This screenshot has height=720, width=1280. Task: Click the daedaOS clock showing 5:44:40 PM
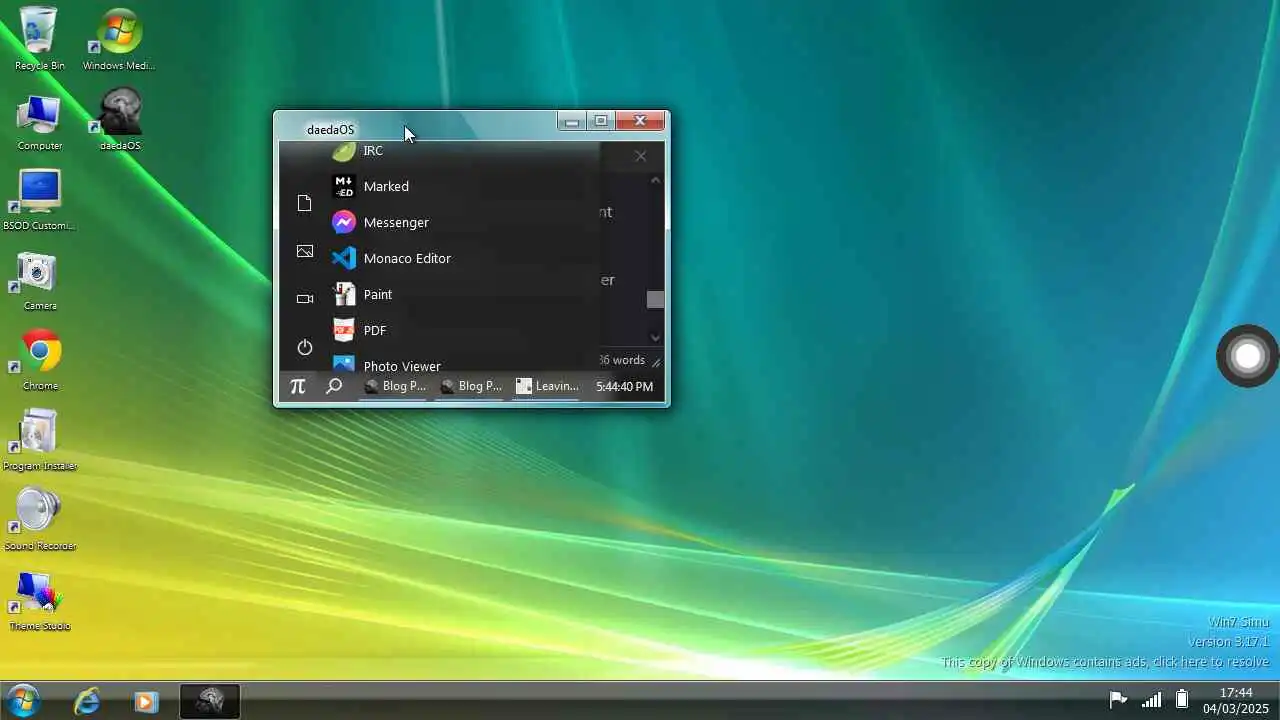(x=624, y=386)
